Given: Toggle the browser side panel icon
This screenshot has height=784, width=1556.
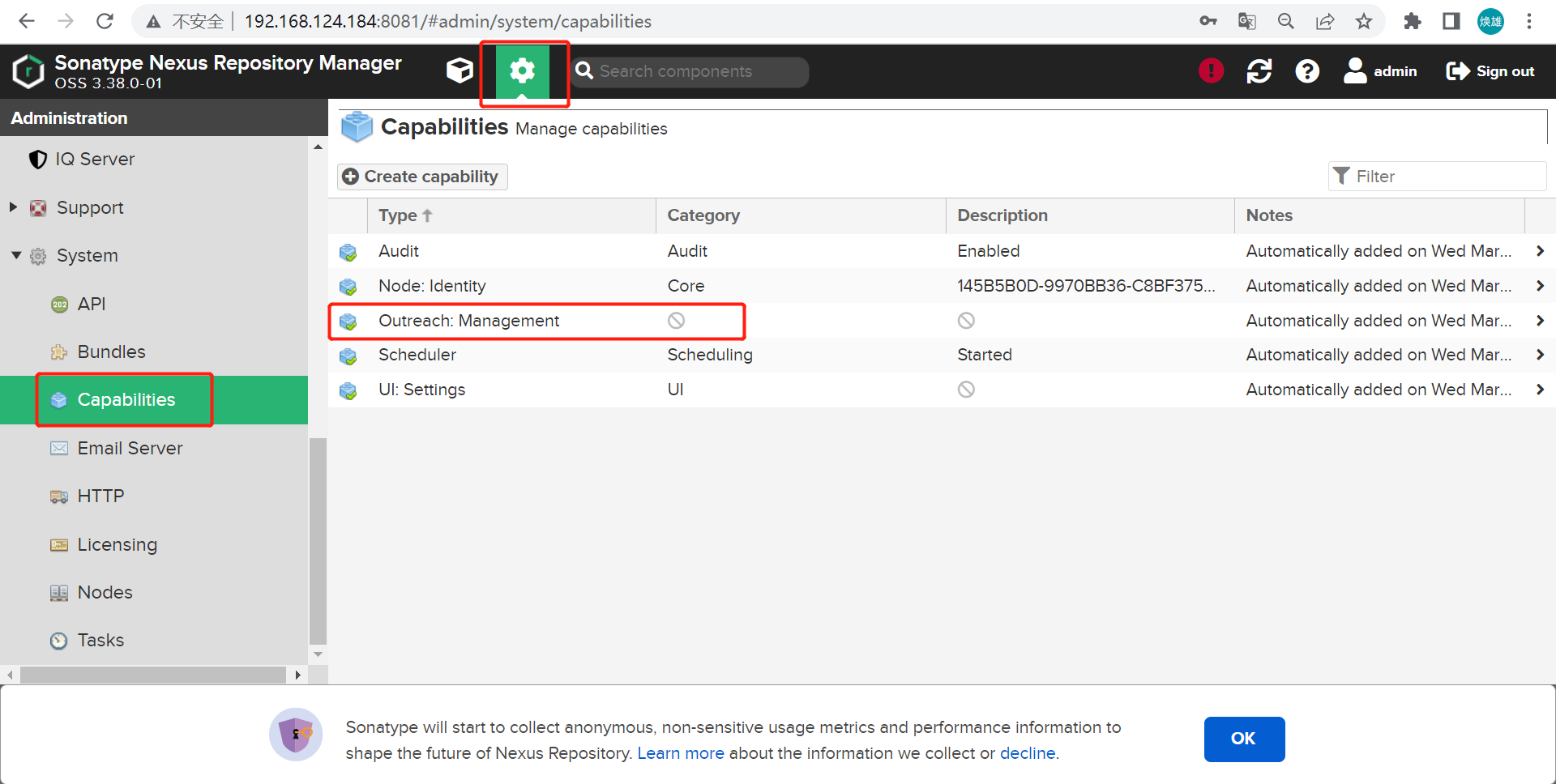Looking at the screenshot, I should [1451, 21].
